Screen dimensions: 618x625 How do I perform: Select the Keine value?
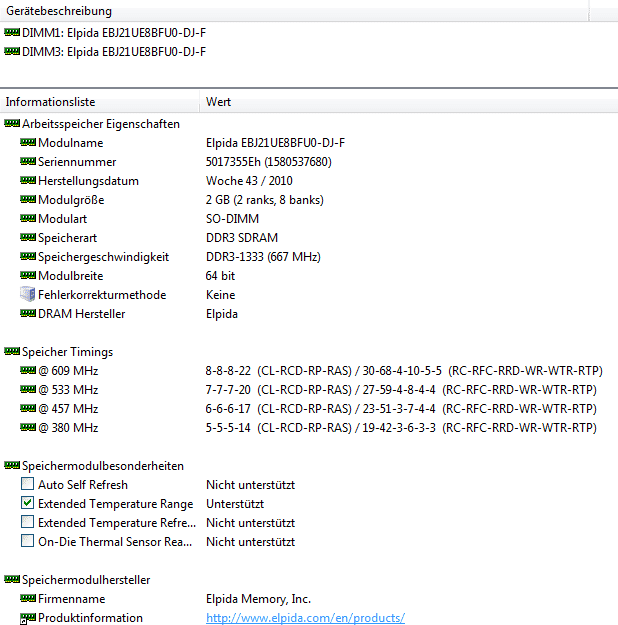pos(220,295)
